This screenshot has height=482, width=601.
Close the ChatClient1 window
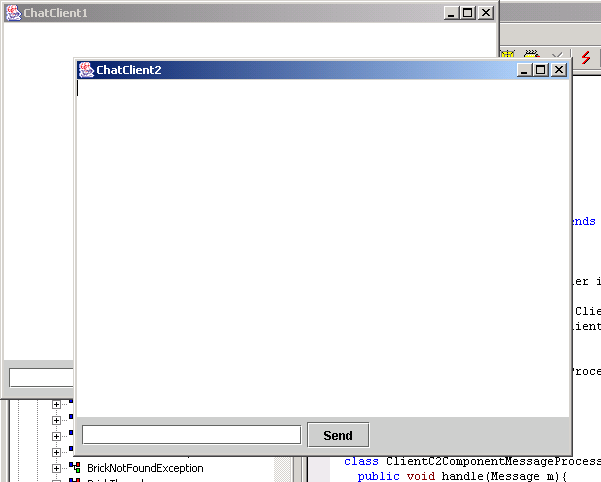coord(486,13)
